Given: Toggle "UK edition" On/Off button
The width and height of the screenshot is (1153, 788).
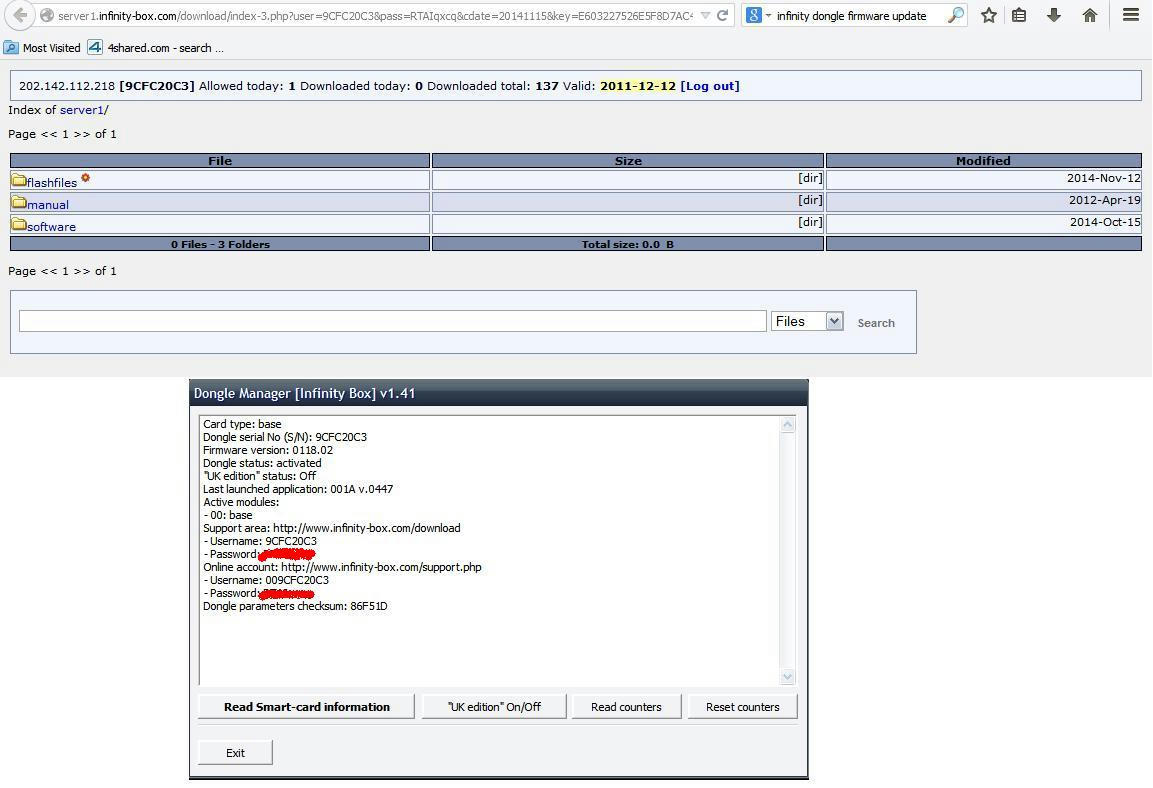Looking at the screenshot, I should [494, 707].
